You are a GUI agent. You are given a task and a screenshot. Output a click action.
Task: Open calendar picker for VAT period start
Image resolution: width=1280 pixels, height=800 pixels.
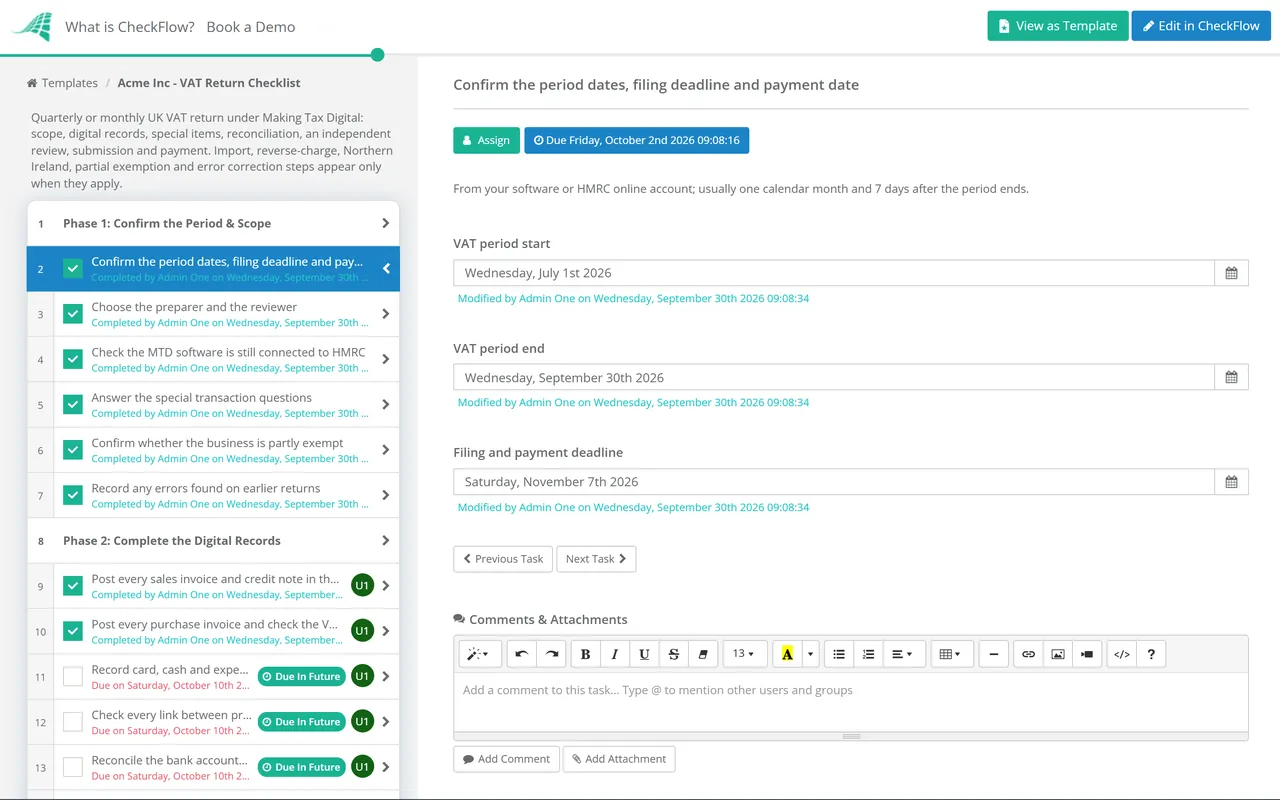pos(1231,273)
